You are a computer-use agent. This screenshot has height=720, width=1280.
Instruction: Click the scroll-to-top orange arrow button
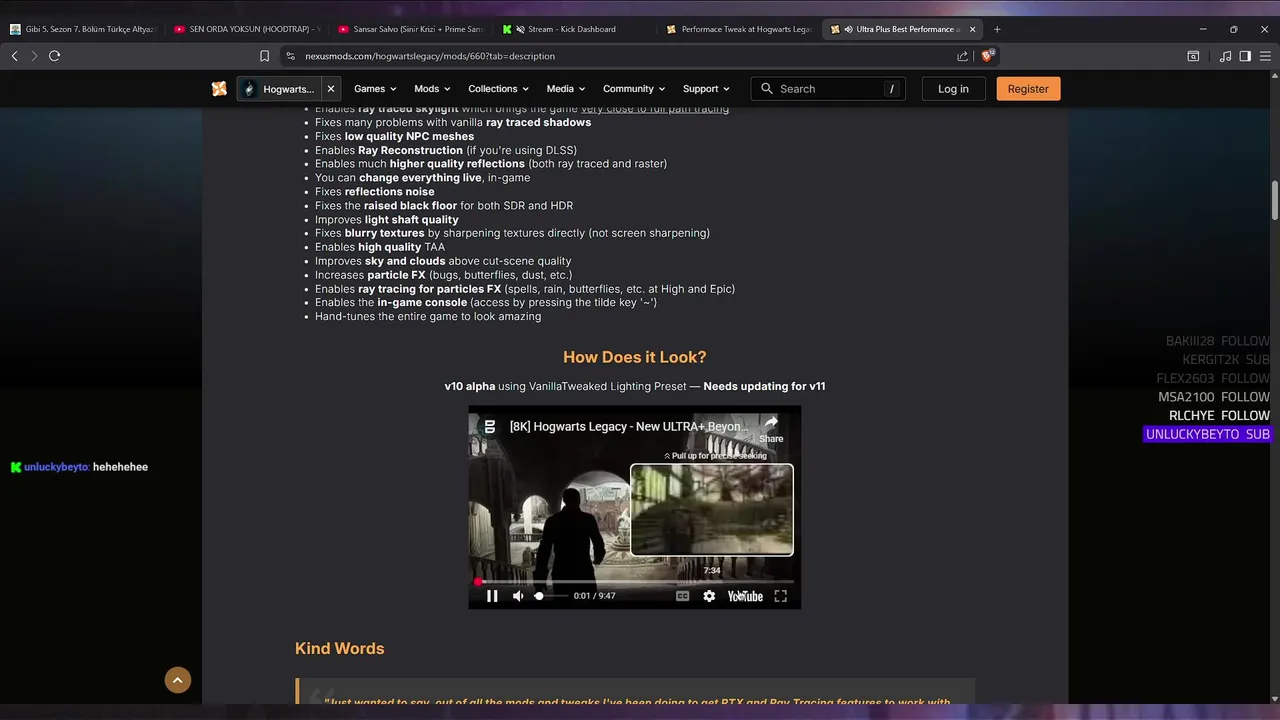177,680
